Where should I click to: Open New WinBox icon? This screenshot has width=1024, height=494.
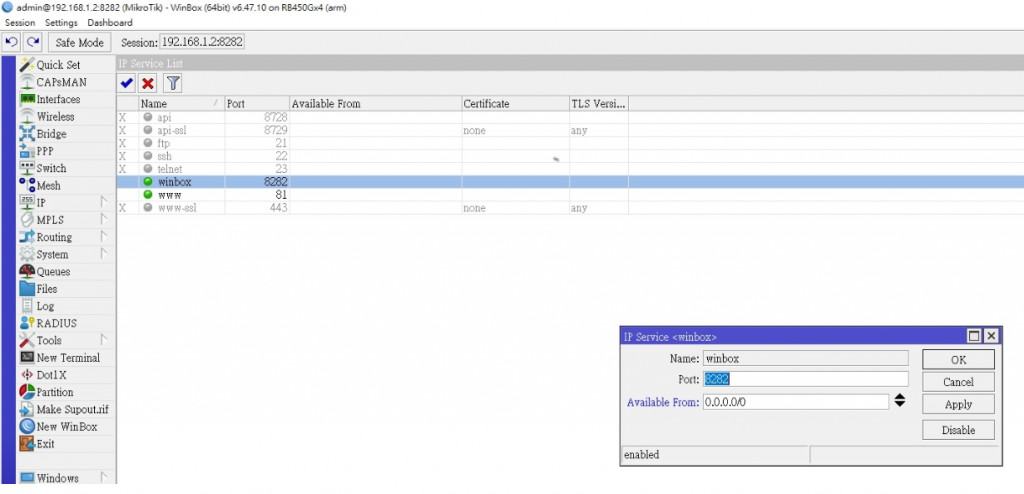coord(27,427)
